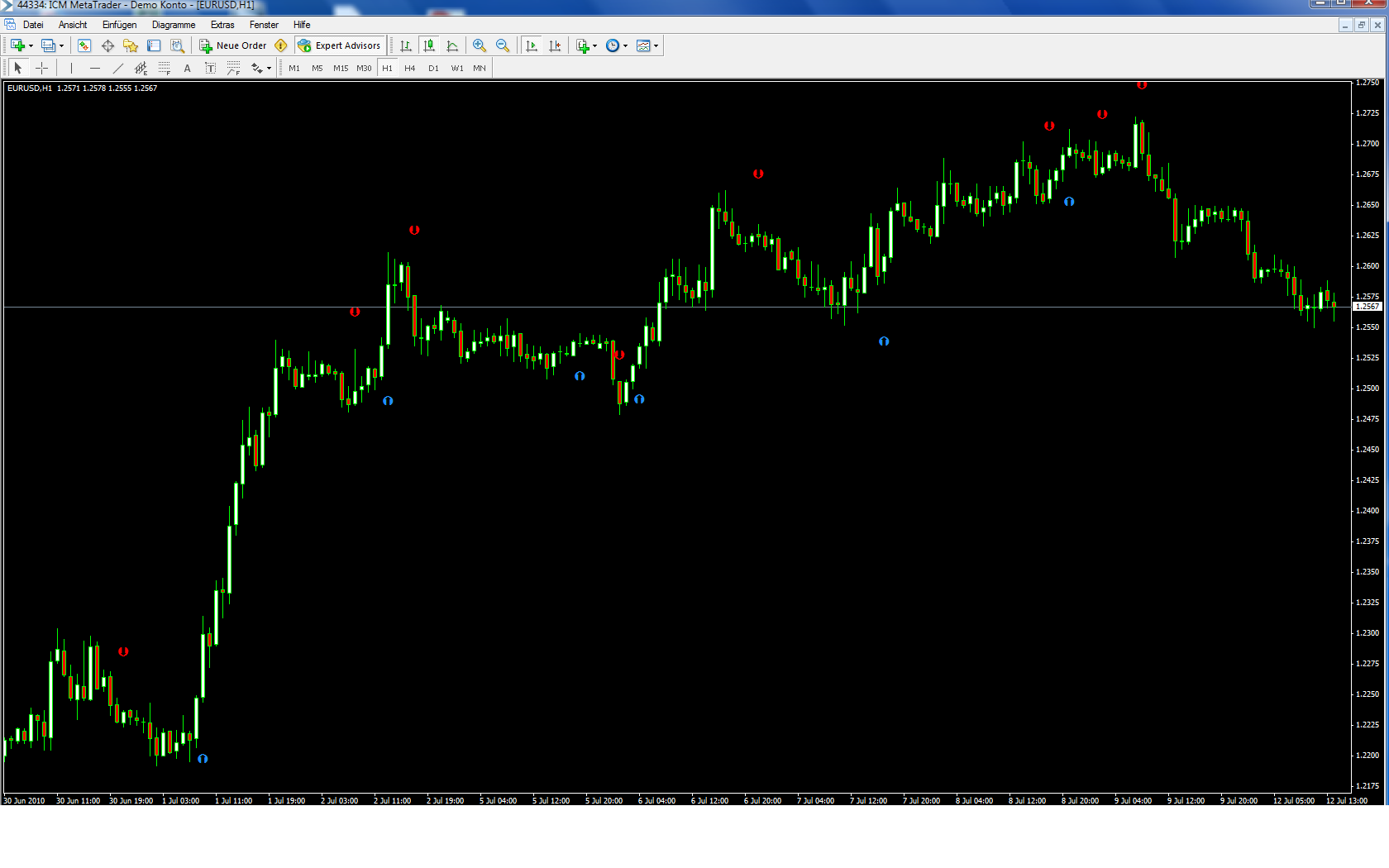The height and width of the screenshot is (868, 1389).
Task: Zoom in on the chart
Action: point(480,45)
